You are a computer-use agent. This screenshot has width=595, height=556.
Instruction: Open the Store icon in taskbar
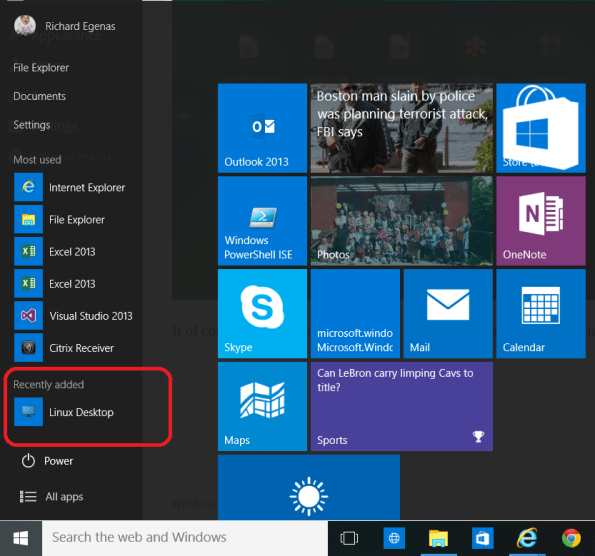(483, 538)
